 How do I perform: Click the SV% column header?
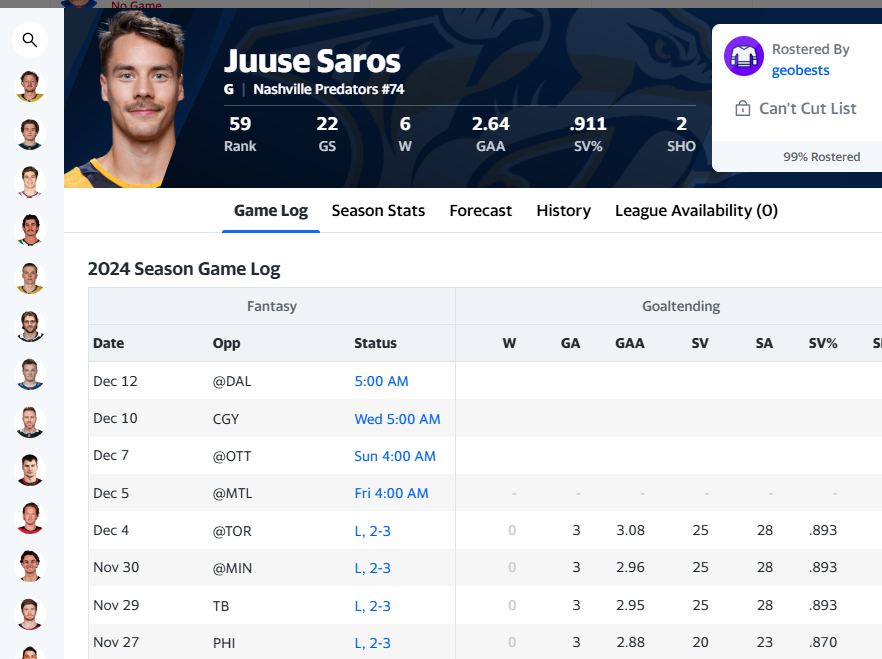pos(823,343)
